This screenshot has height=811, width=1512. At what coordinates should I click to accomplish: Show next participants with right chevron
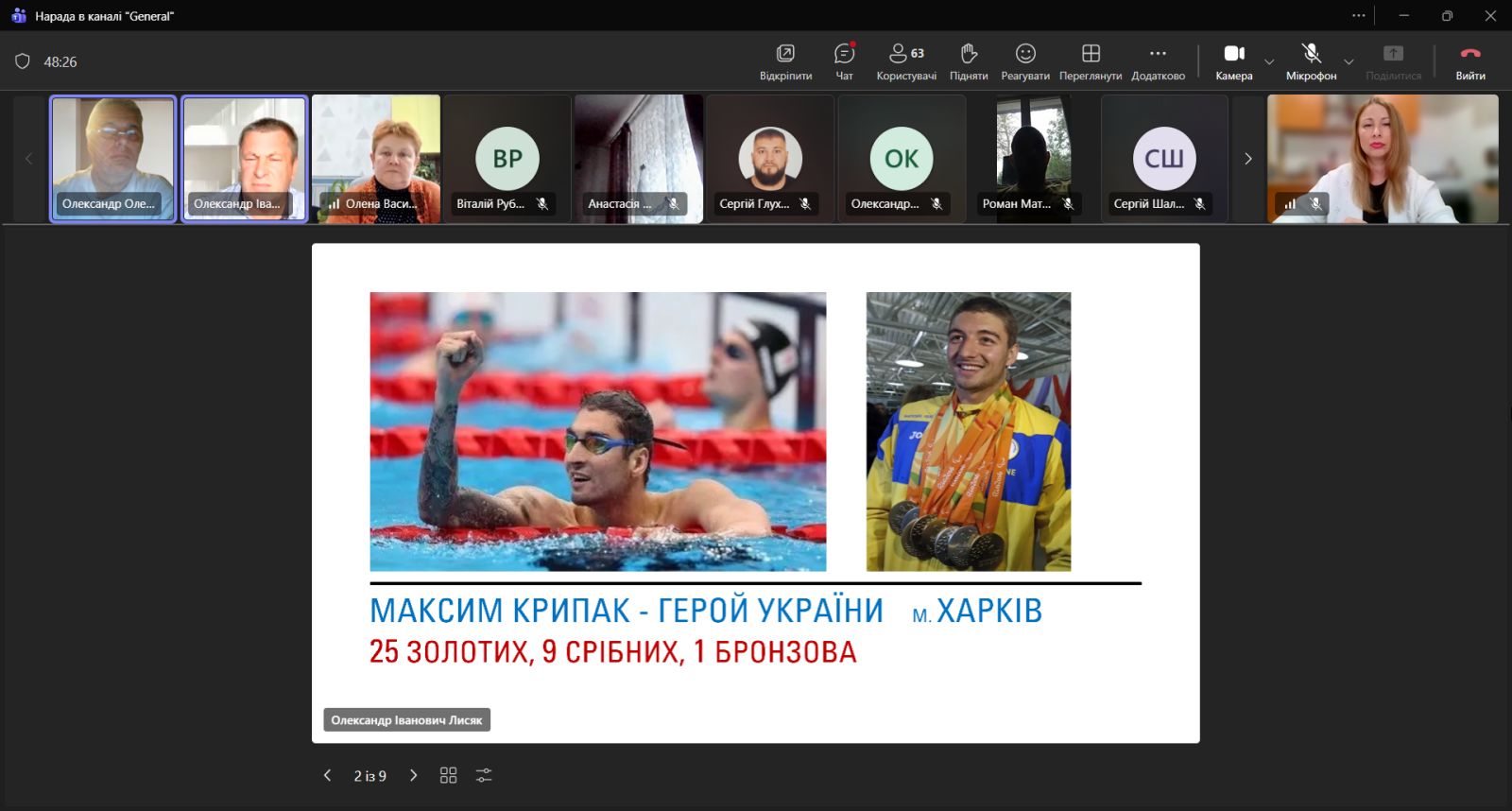point(1247,159)
